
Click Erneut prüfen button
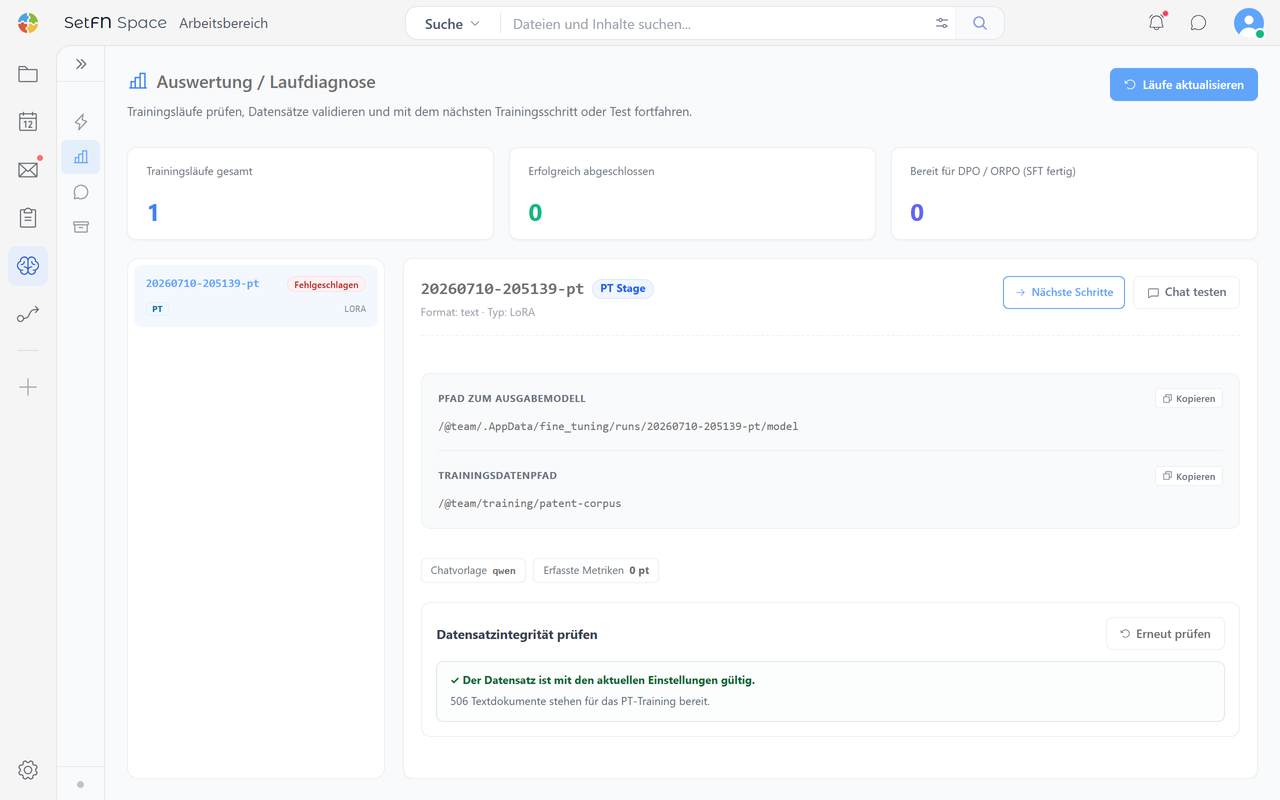(x=1165, y=634)
